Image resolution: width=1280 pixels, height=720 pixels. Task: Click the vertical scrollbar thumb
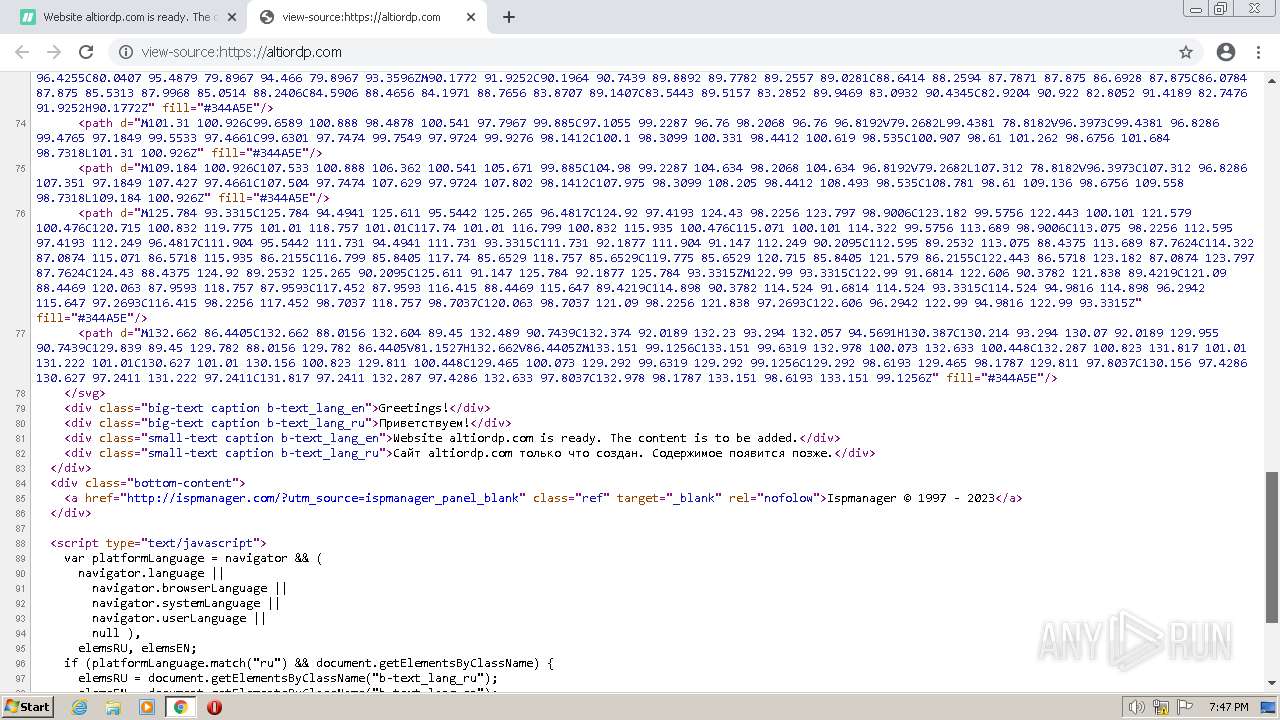pyautogui.click(x=1272, y=546)
